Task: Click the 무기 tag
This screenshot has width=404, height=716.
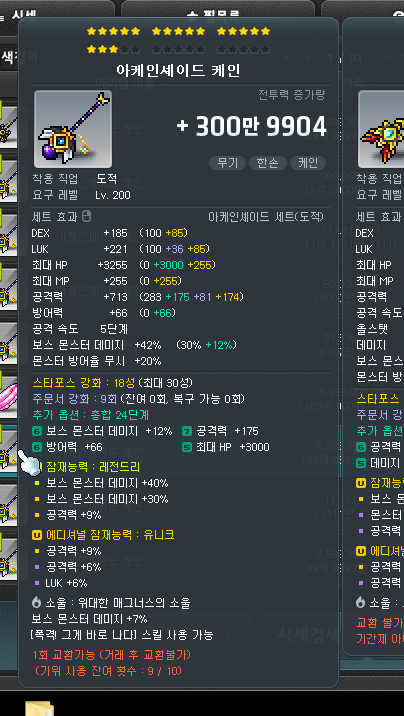Action: point(227,163)
